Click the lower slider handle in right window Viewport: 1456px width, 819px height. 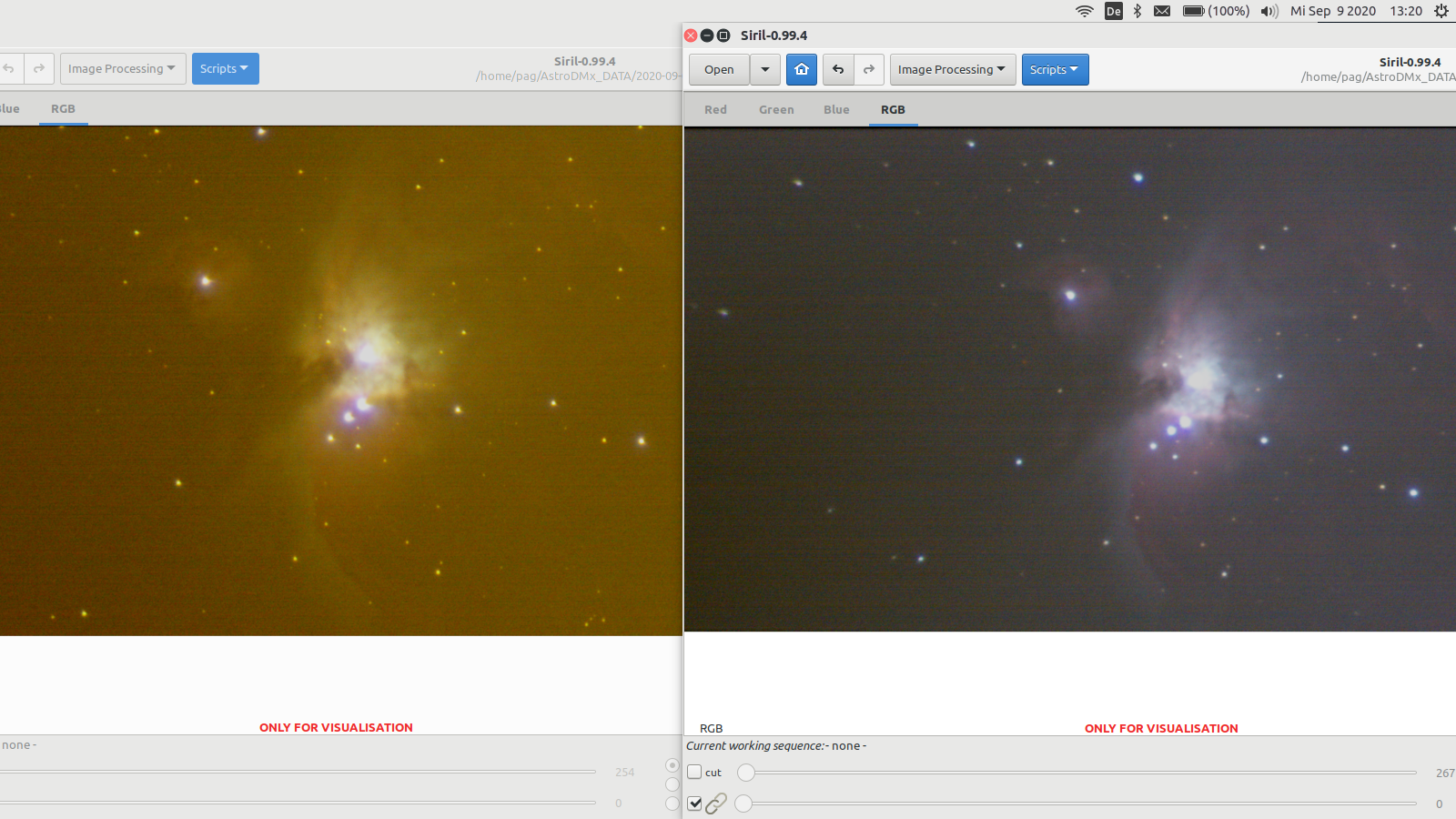click(x=743, y=804)
